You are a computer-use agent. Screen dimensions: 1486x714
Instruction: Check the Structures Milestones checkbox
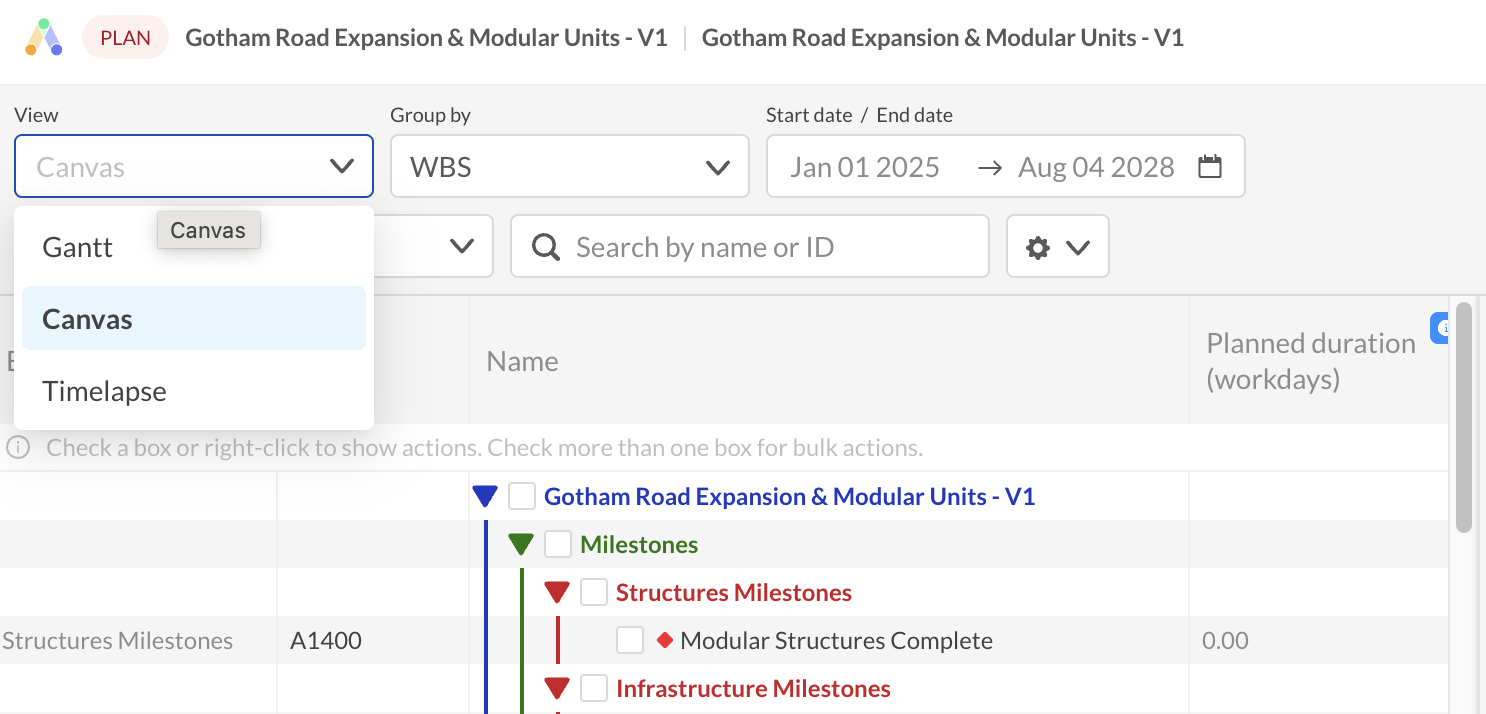[x=594, y=592]
